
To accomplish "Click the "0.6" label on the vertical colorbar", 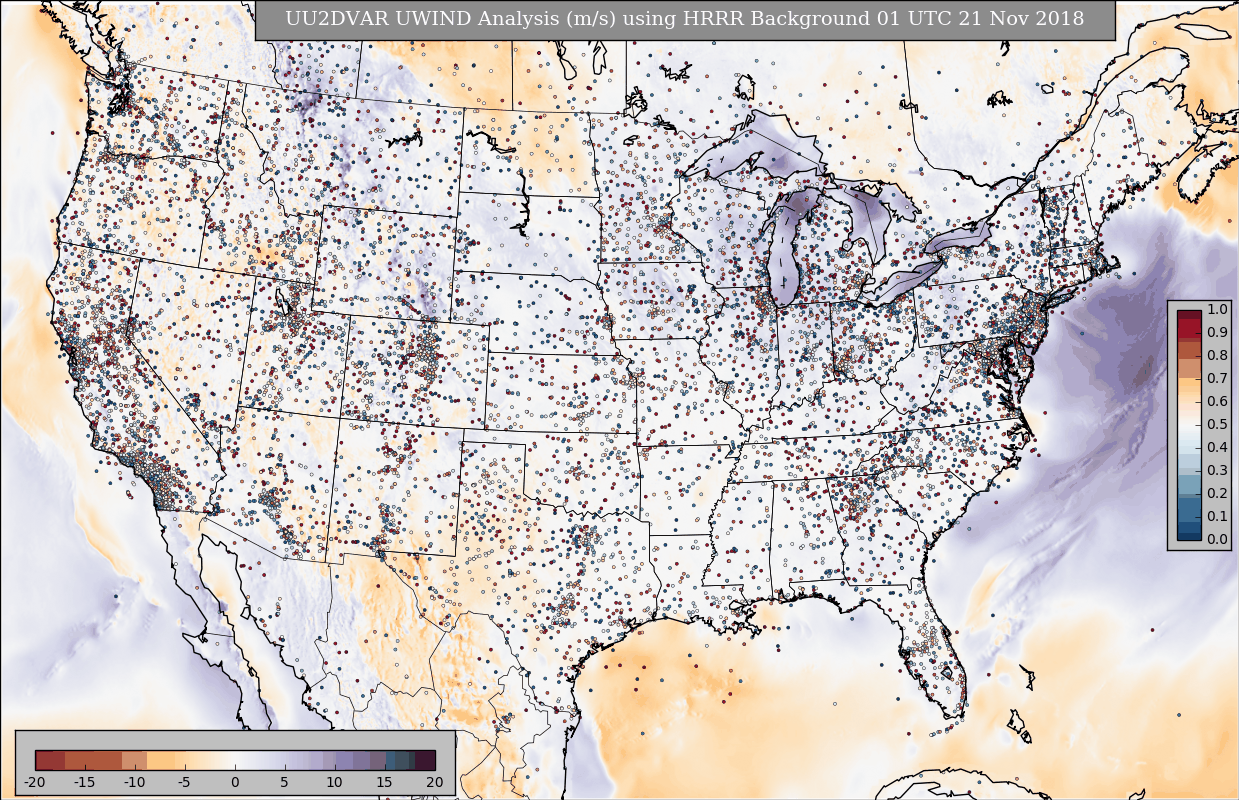I will (1217, 401).
